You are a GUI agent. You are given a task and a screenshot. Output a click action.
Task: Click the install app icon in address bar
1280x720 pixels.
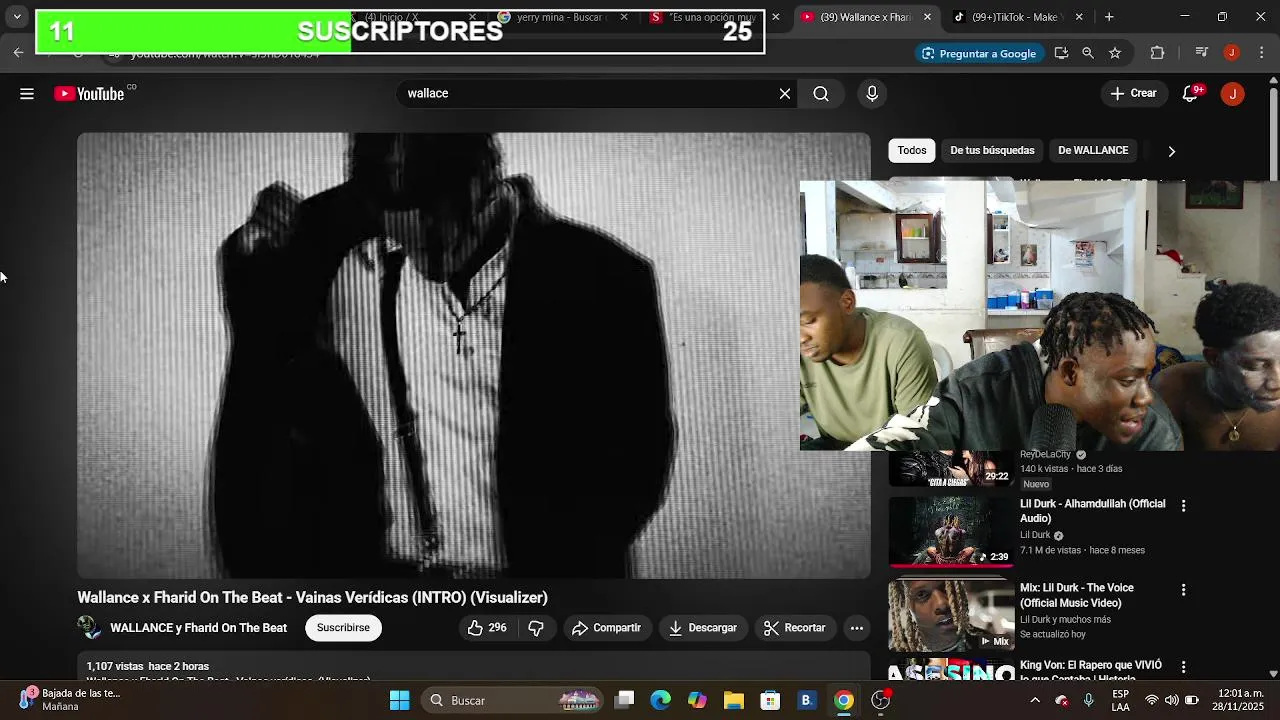click(x=1062, y=53)
